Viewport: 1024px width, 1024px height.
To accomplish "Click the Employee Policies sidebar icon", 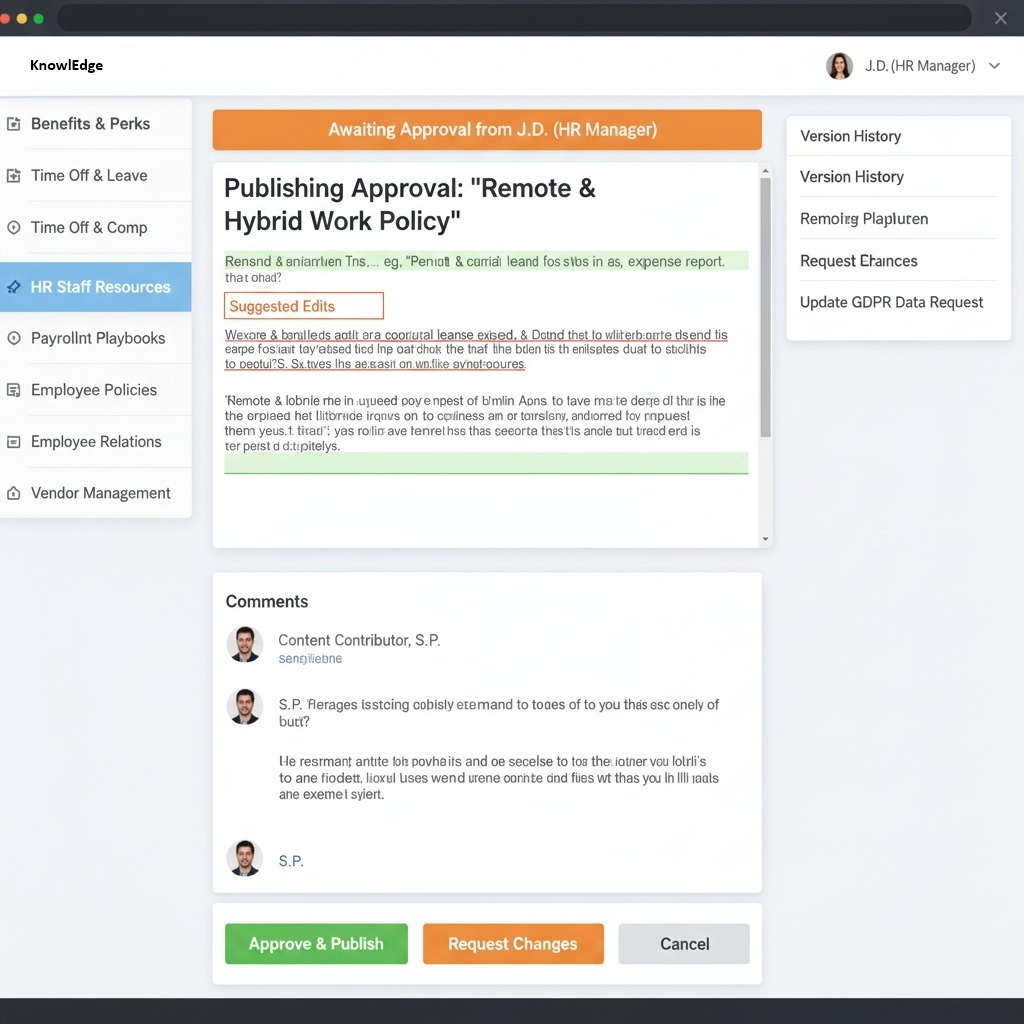I will pyautogui.click(x=13, y=390).
